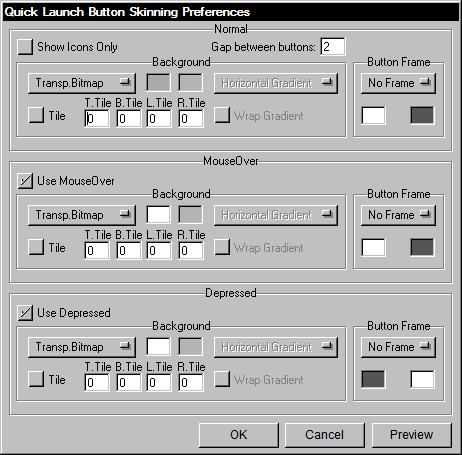462x455 pixels.
Task: Click the Cancel button
Action: 325,435
